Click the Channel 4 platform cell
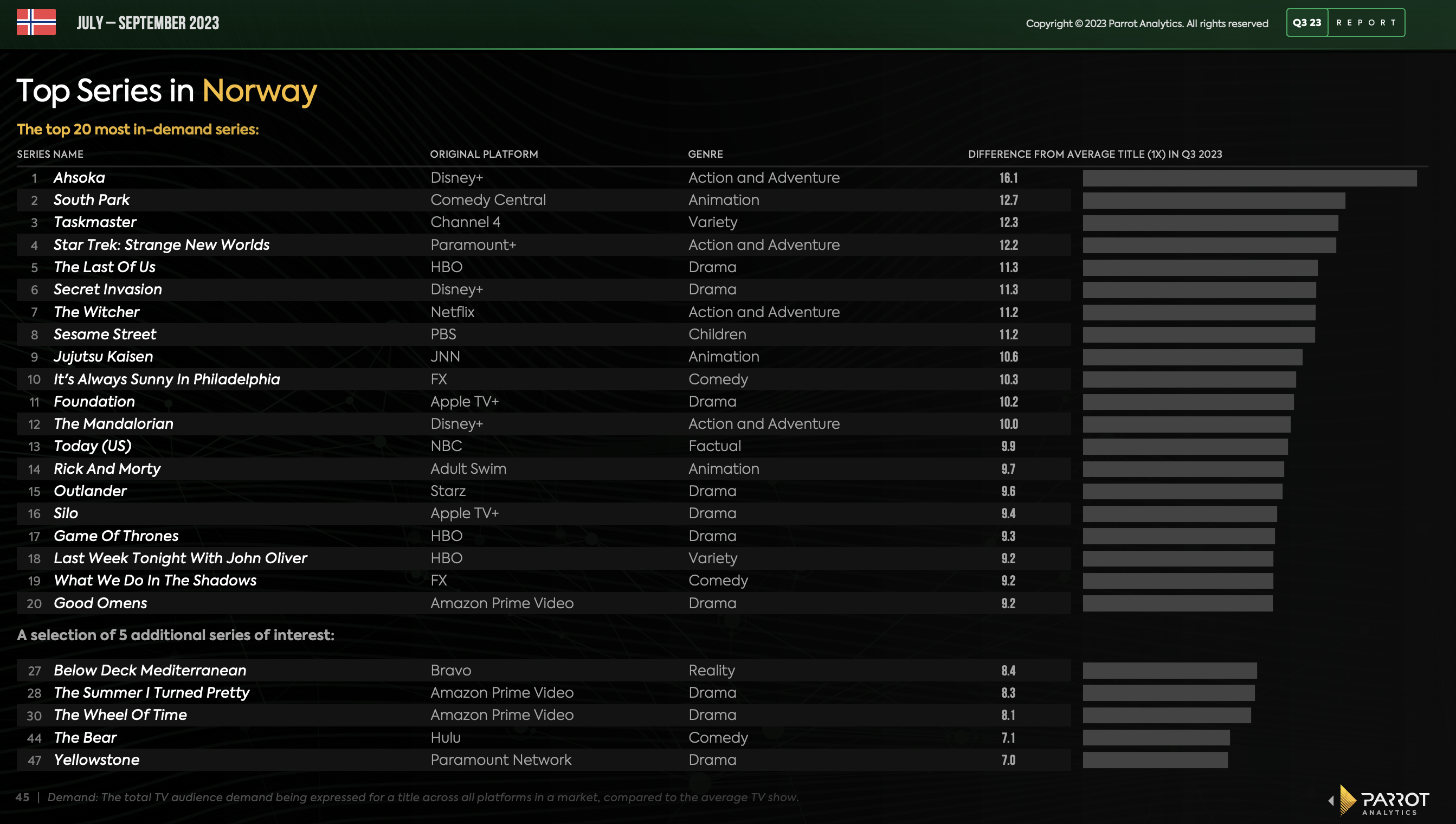 point(465,222)
